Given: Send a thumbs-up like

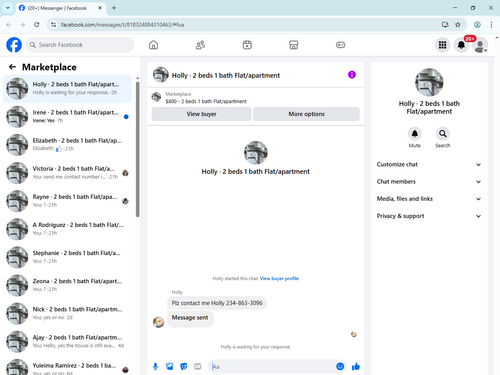Looking at the screenshot, I should 356,367.
